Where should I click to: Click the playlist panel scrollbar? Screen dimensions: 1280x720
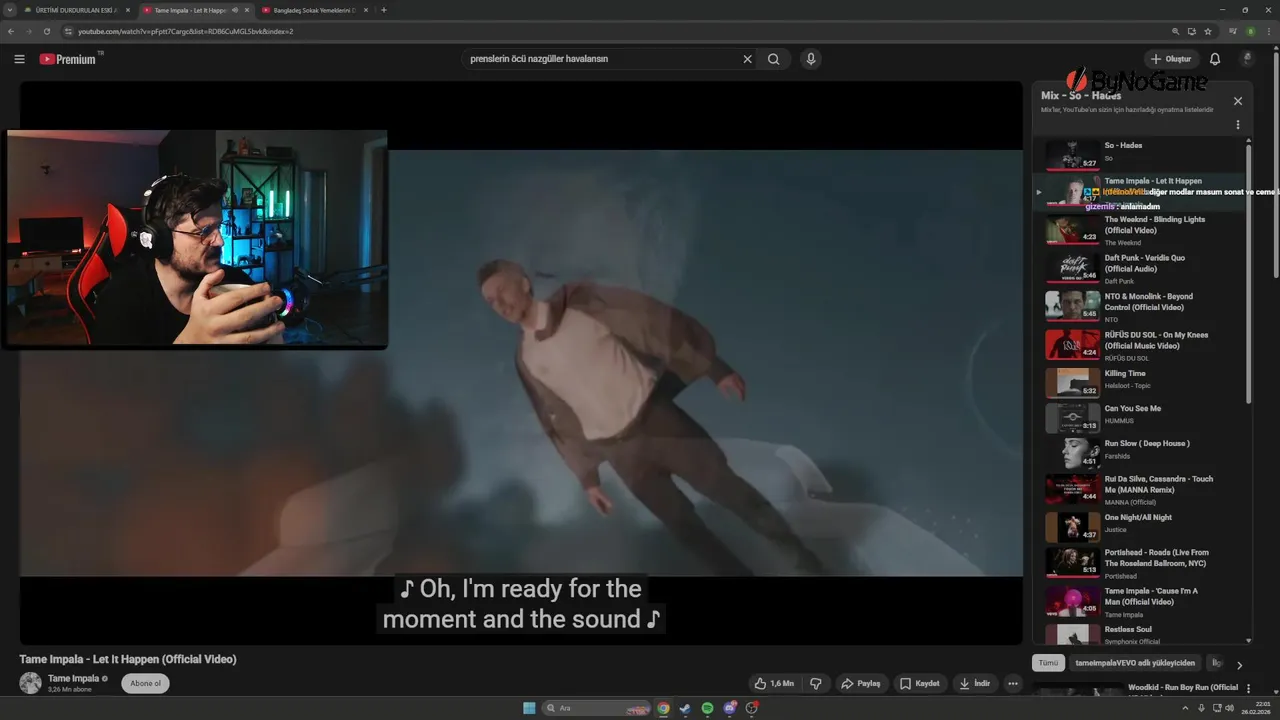(1248, 275)
